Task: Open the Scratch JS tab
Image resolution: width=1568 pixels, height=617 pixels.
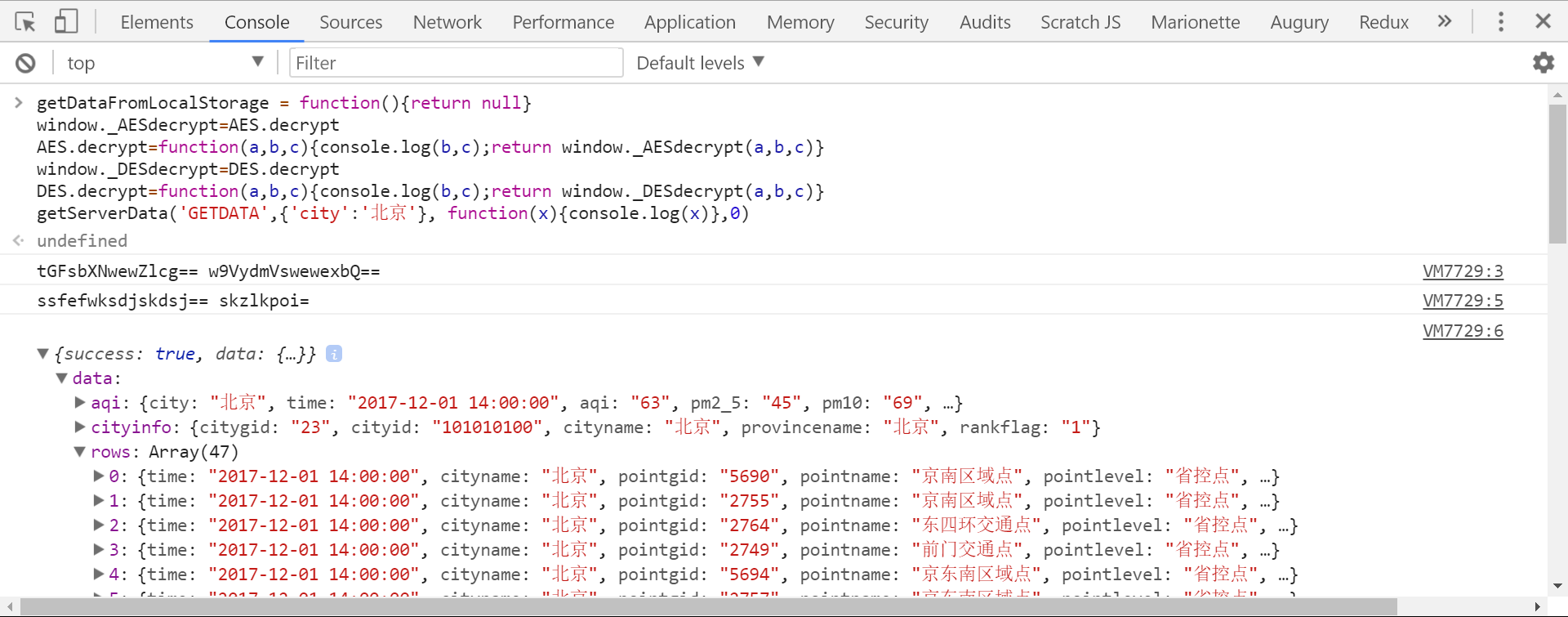Action: click(x=1080, y=22)
